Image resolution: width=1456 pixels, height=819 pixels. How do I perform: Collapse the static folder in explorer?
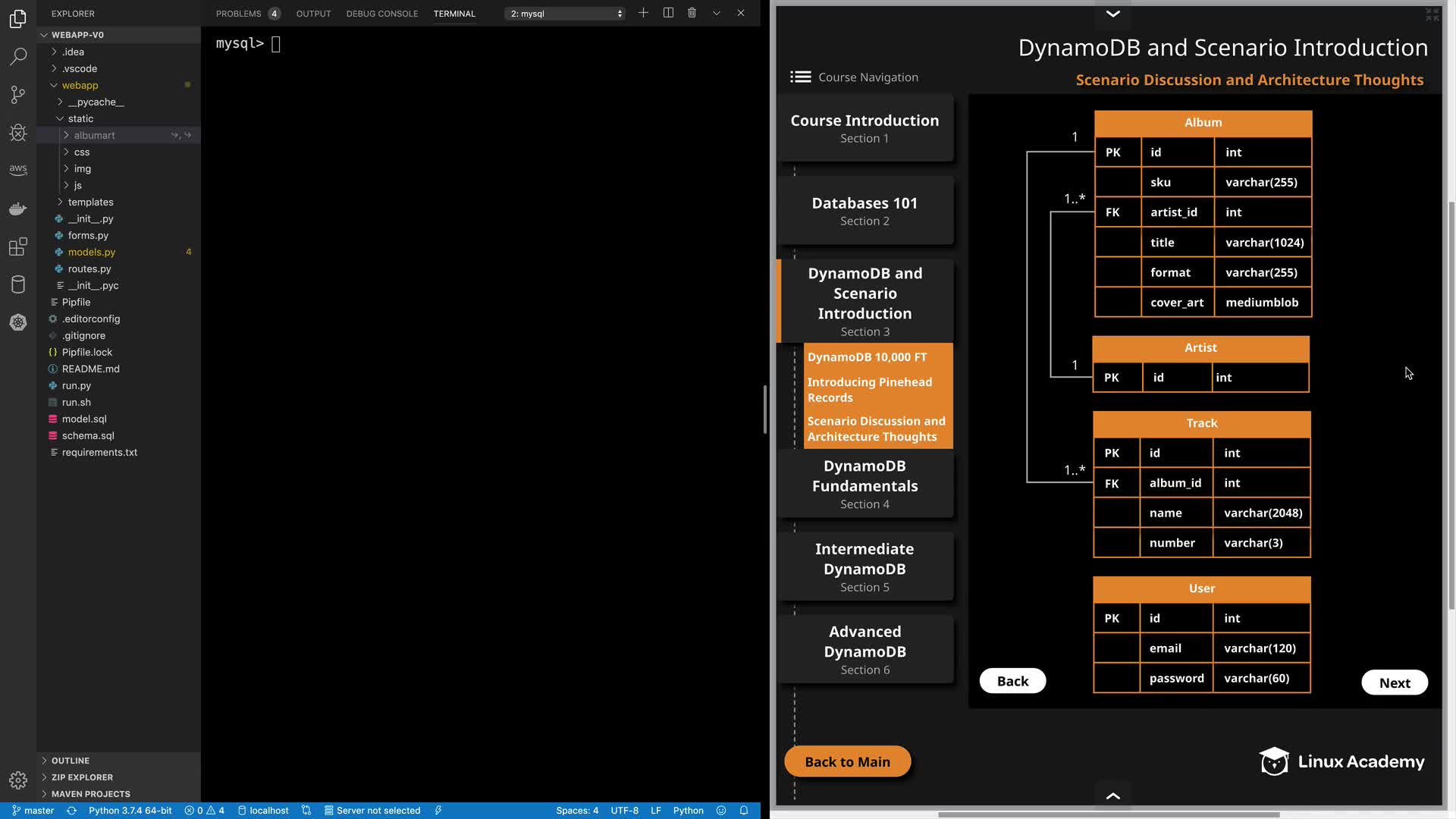pos(80,118)
